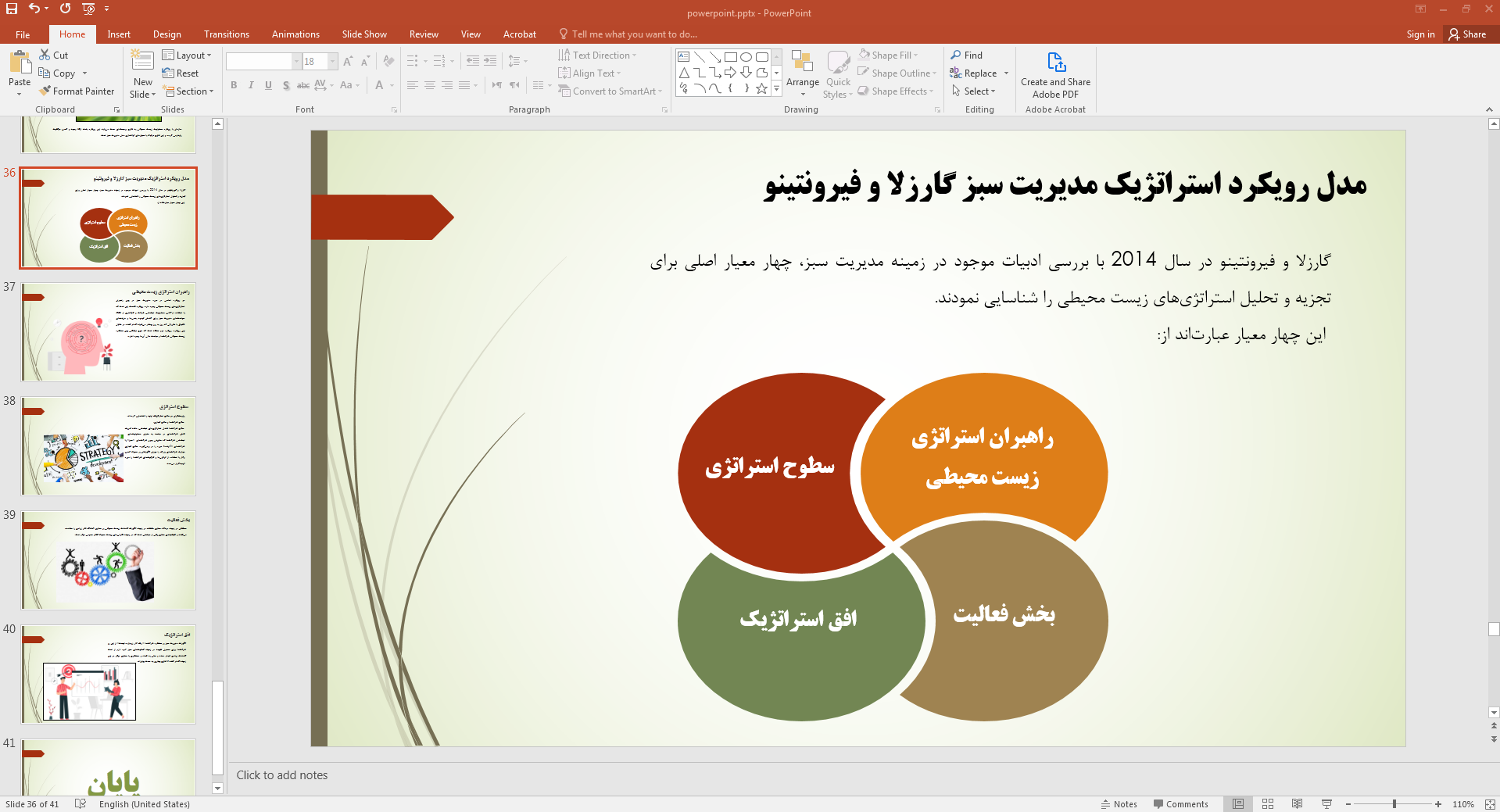The height and width of the screenshot is (812, 1500).
Task: Open Quick Styles gallery
Action: [838, 74]
